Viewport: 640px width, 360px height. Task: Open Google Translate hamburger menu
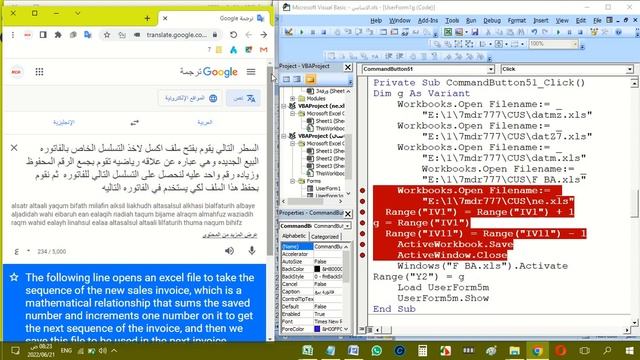pos(251,72)
